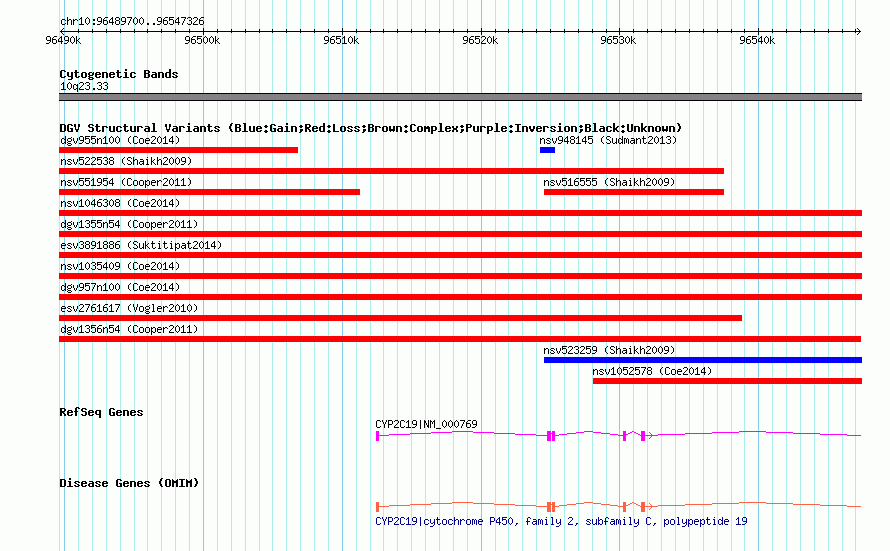Click dgv957n100 (Coe2014) label
The width and height of the screenshot is (890, 551).
coord(120,287)
